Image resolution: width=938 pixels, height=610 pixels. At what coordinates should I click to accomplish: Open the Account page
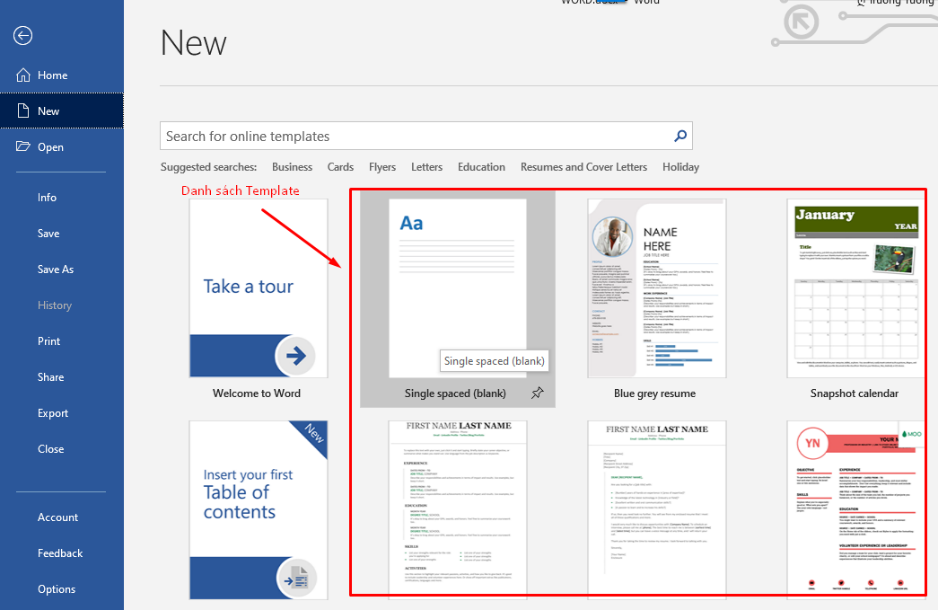coord(57,517)
